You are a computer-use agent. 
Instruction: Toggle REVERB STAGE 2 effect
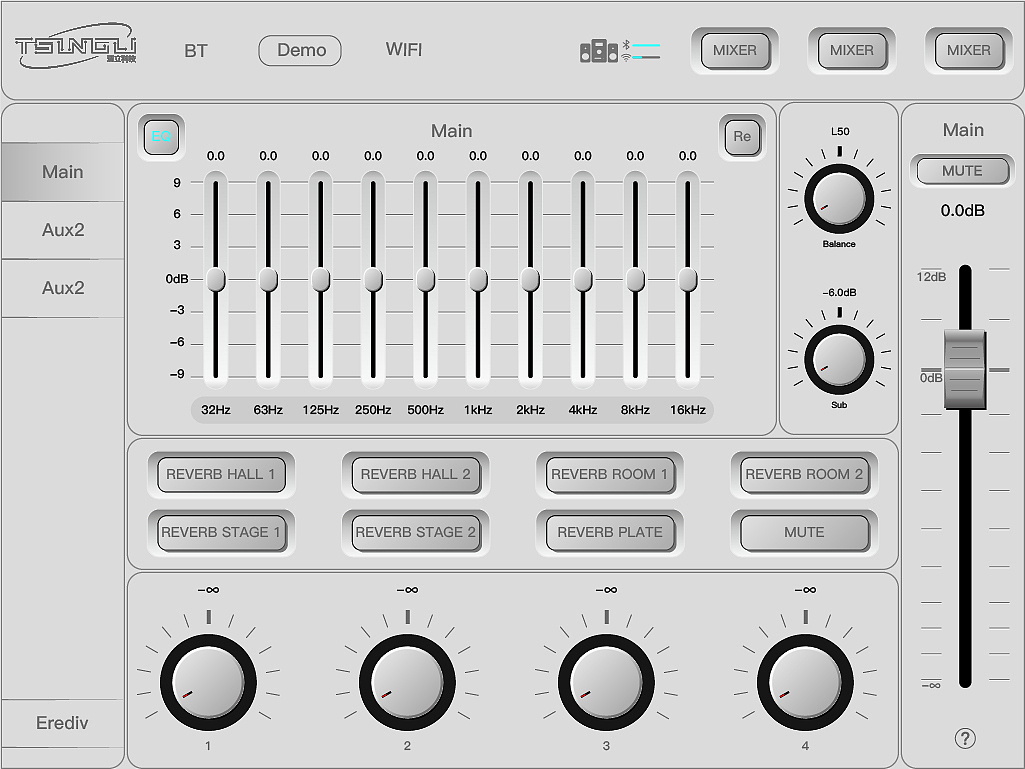(x=416, y=532)
